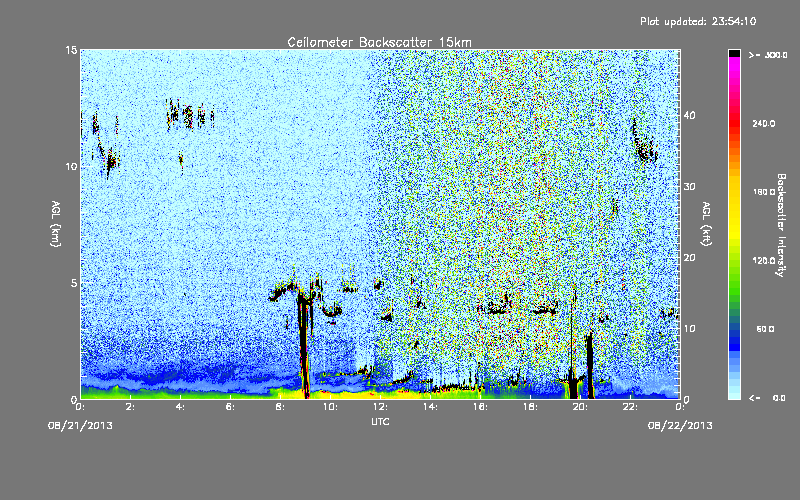Click the tall black backscatter column near 9 UTC
The height and width of the screenshot is (500, 800).
pyautogui.click(x=304, y=342)
